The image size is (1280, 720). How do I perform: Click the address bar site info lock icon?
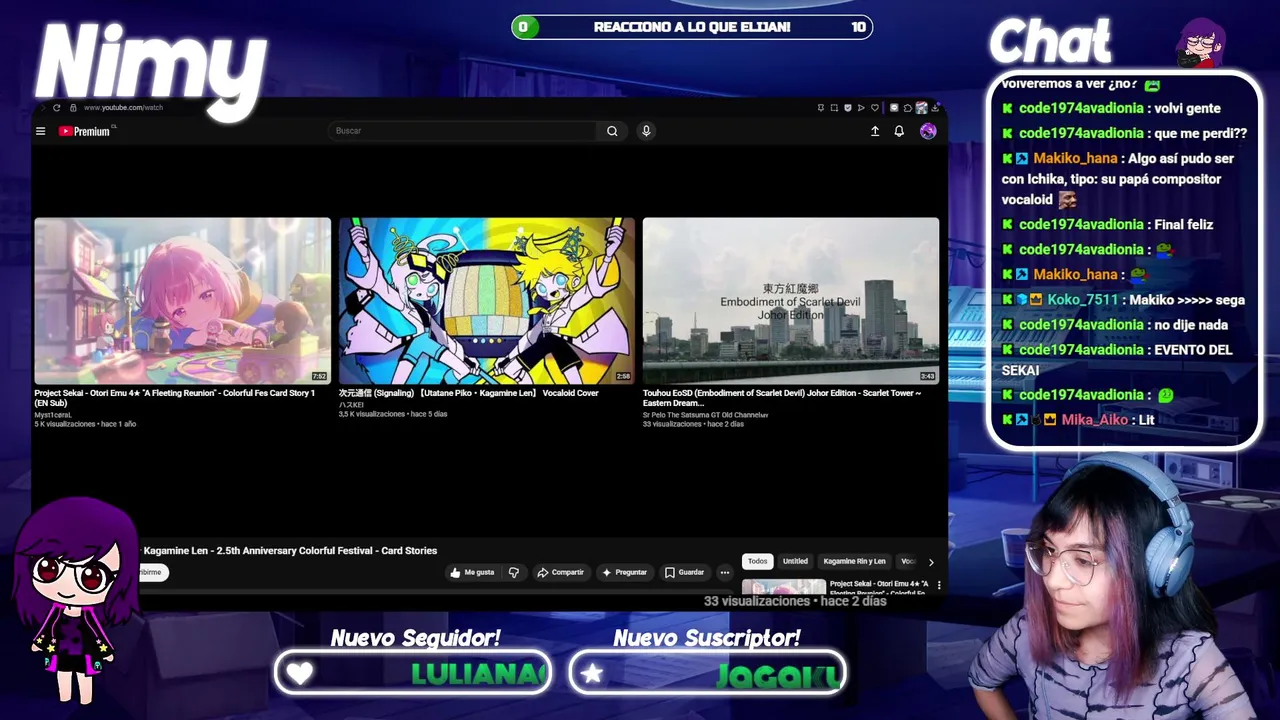point(73,108)
